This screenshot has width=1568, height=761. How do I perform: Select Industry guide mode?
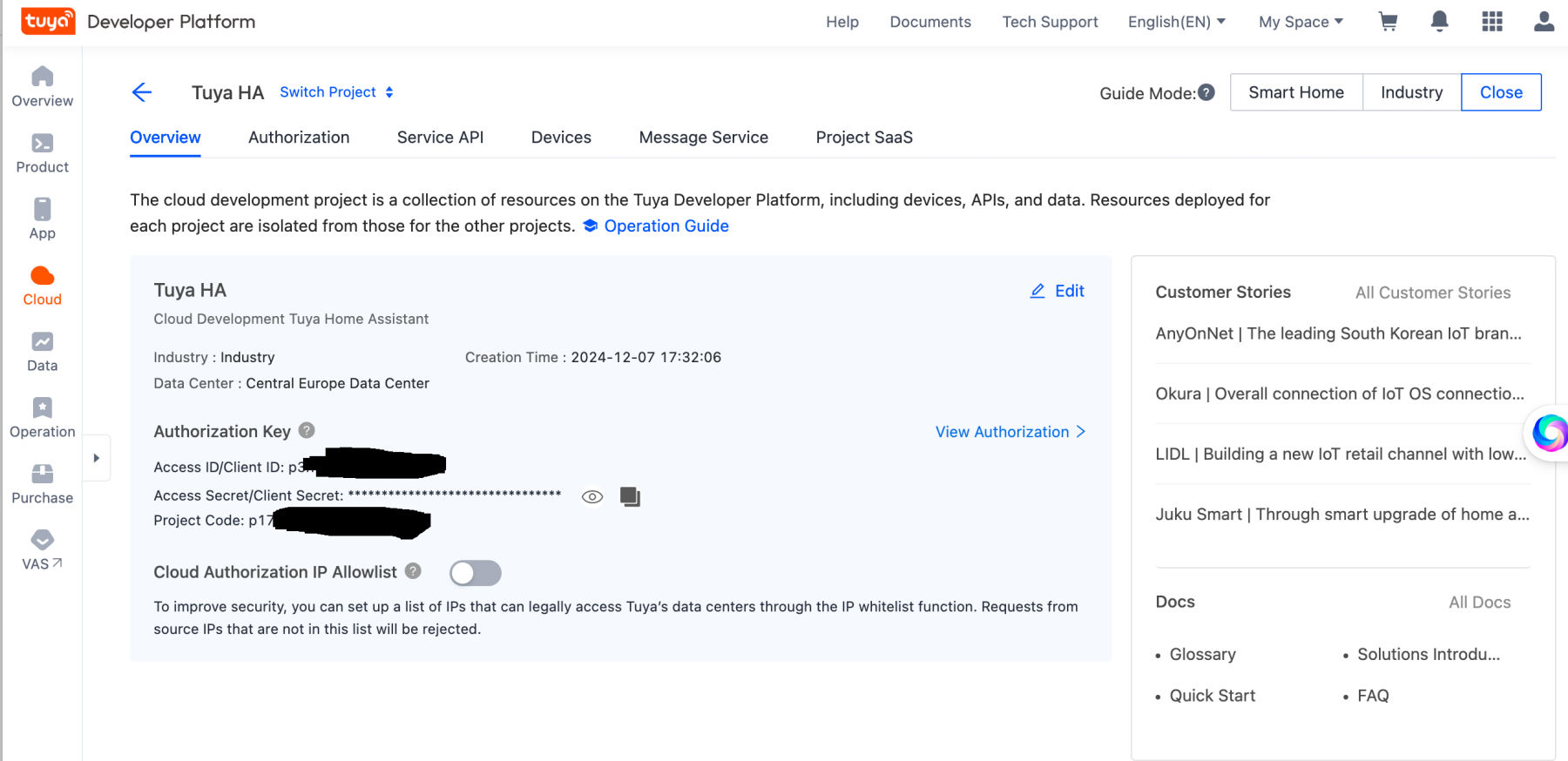point(1412,92)
